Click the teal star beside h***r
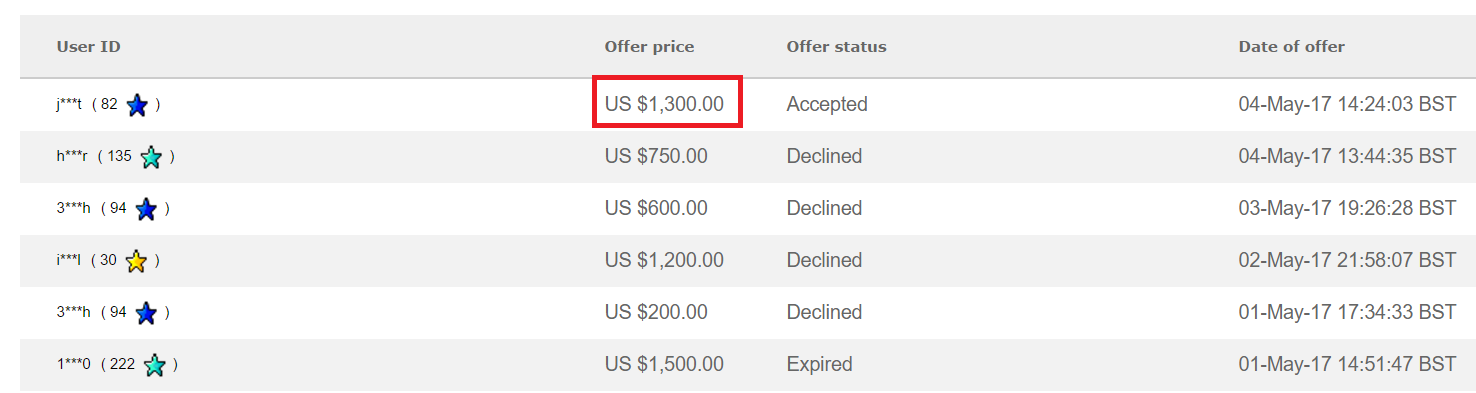 [x=151, y=157]
